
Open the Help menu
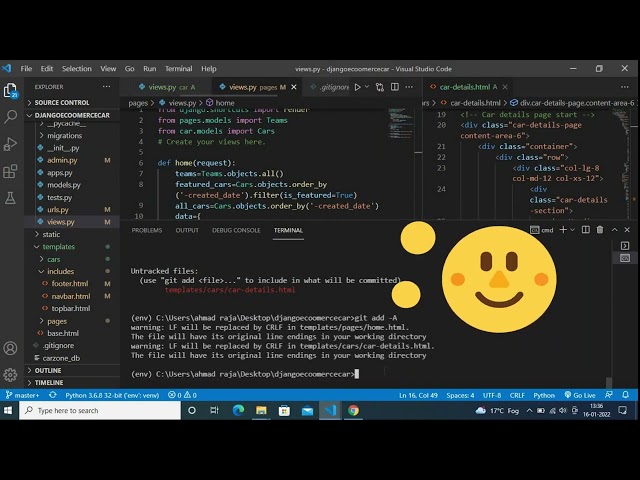(x=209, y=69)
